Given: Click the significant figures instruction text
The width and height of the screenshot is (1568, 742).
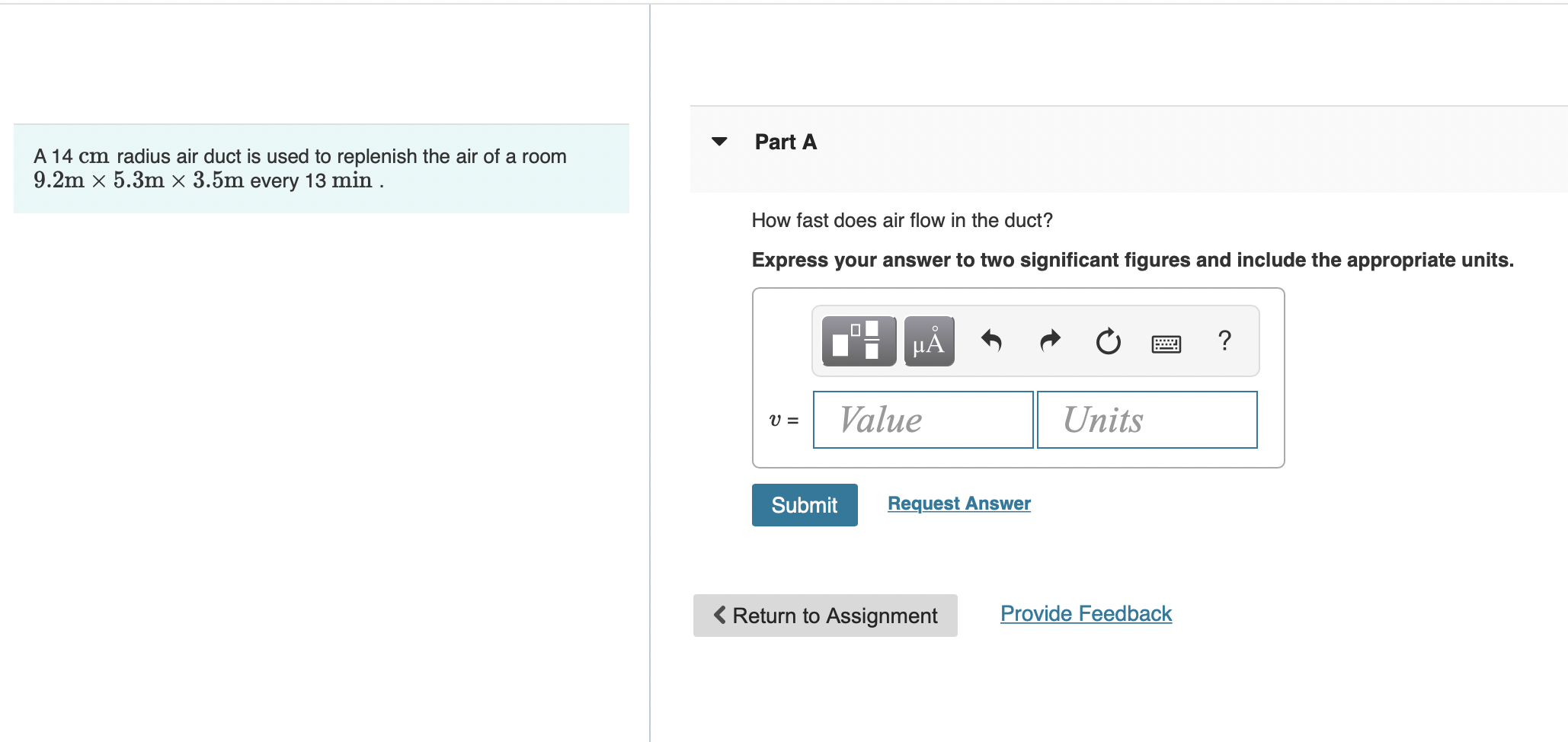Looking at the screenshot, I should pyautogui.click(x=1132, y=261).
